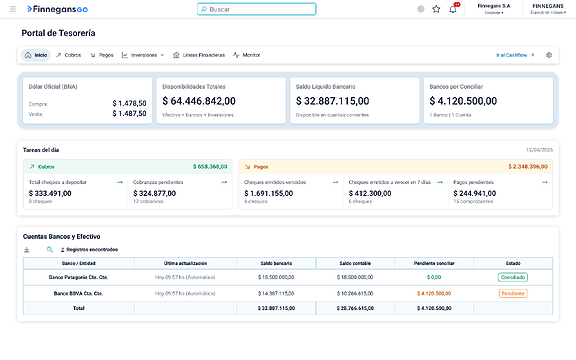Open Cheques emitidos a vencer arrow
The height and width of the screenshot is (360, 576).
440,182
